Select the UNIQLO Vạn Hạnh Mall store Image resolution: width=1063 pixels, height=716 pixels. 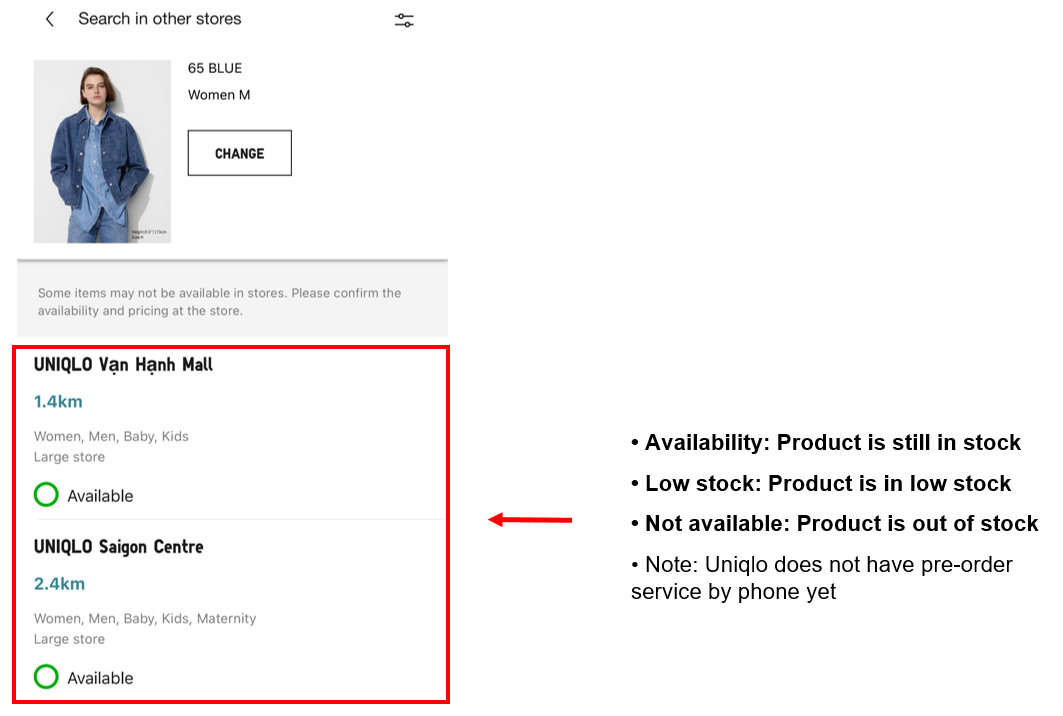pos(123,365)
